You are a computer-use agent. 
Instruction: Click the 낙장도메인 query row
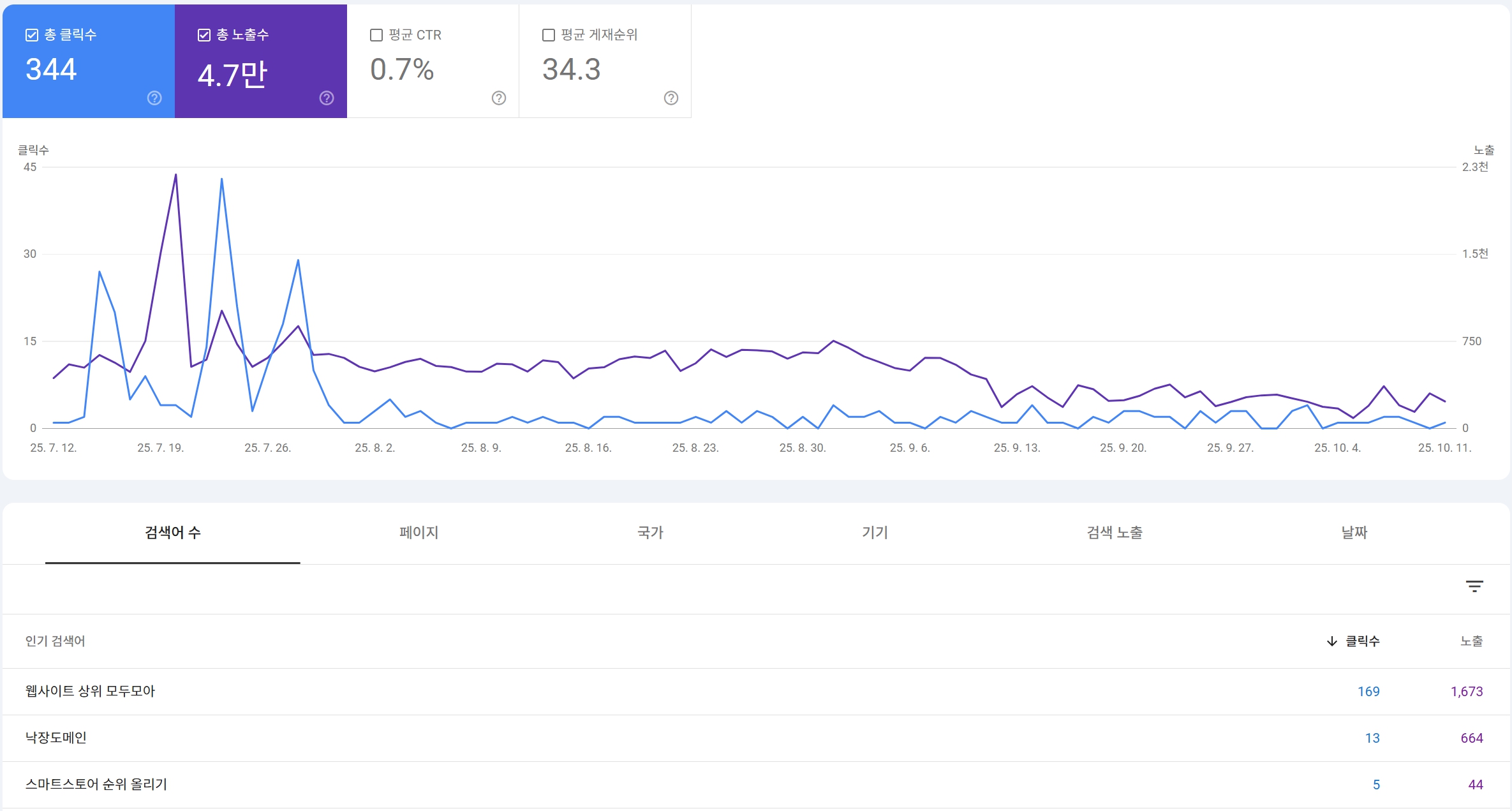coord(56,738)
